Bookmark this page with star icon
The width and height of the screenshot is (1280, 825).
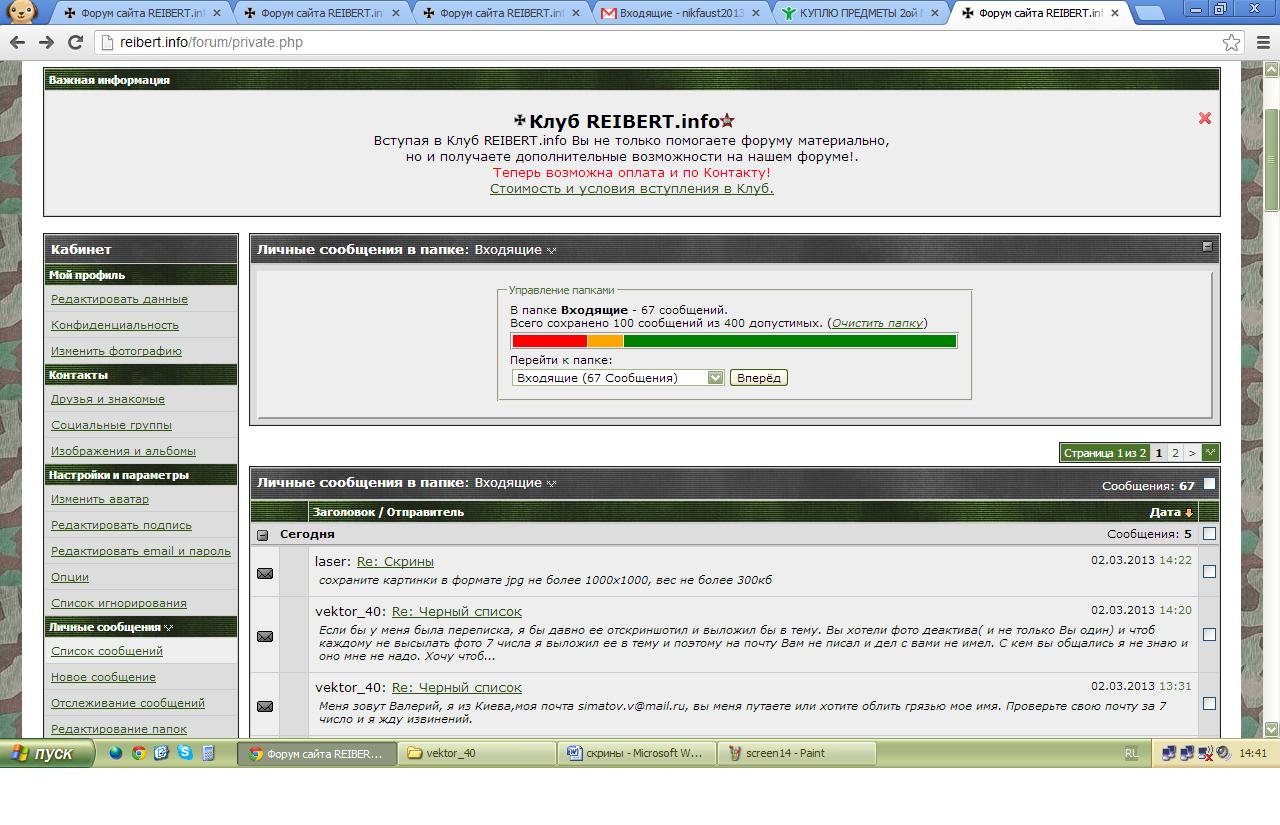tap(1231, 42)
